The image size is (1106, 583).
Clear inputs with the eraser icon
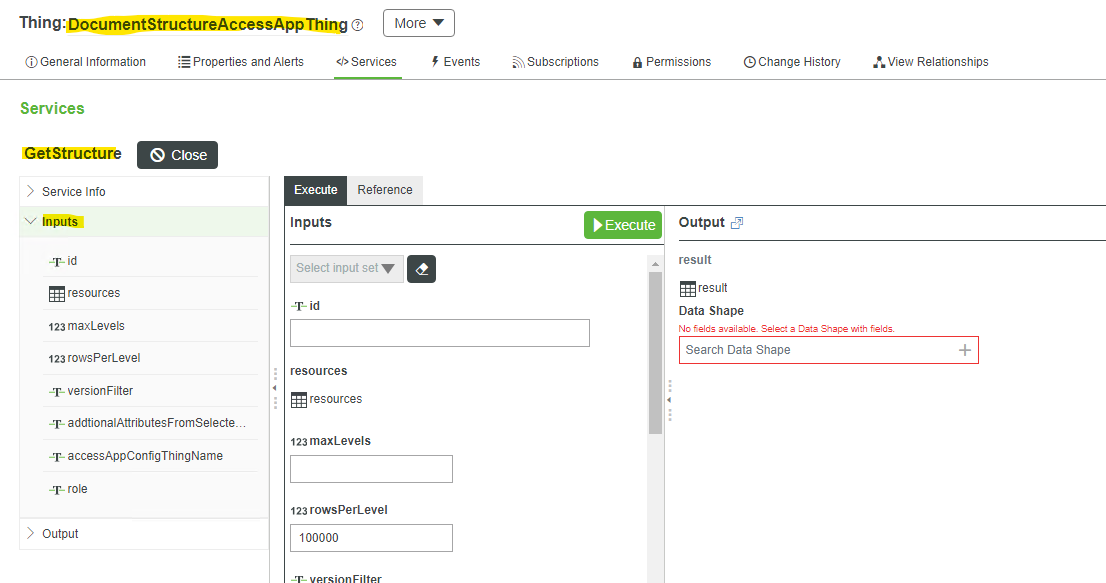coord(421,268)
